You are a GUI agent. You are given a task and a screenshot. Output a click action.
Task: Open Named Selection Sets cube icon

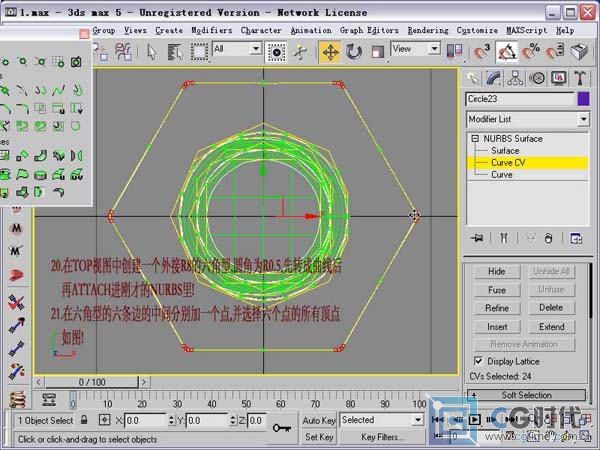[x=579, y=52]
